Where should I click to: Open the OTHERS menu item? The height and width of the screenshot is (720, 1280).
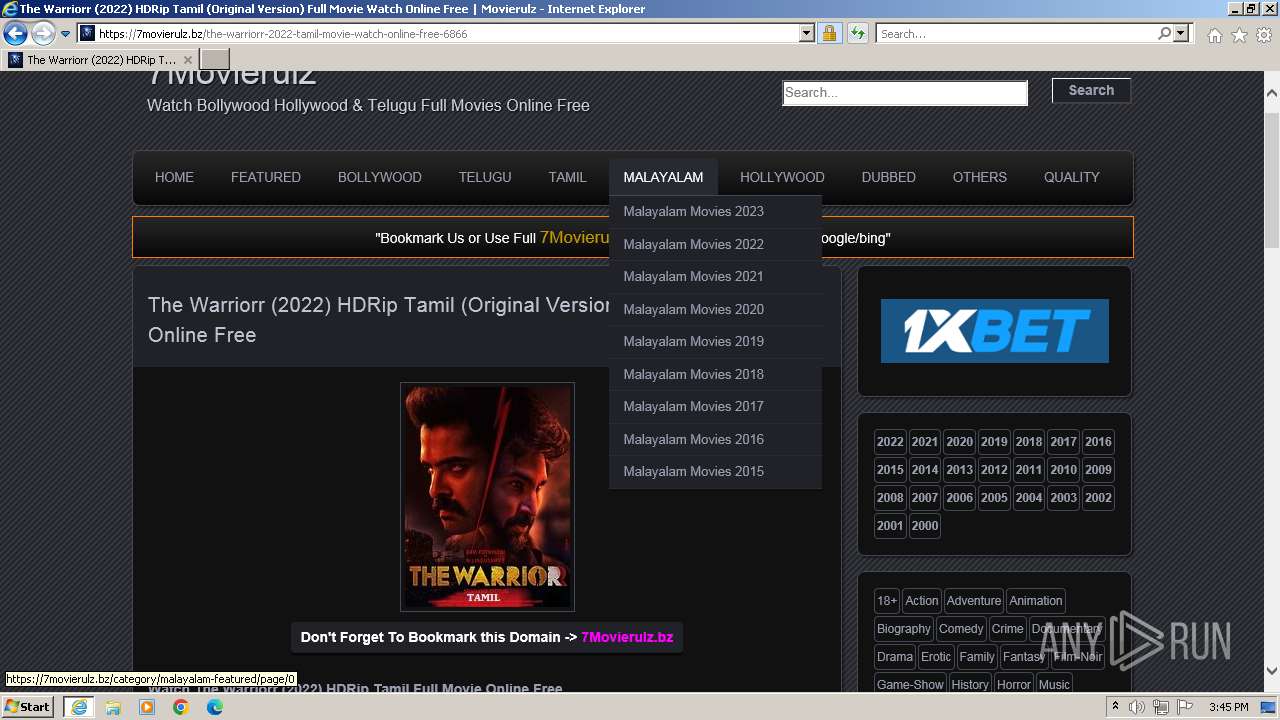point(980,177)
